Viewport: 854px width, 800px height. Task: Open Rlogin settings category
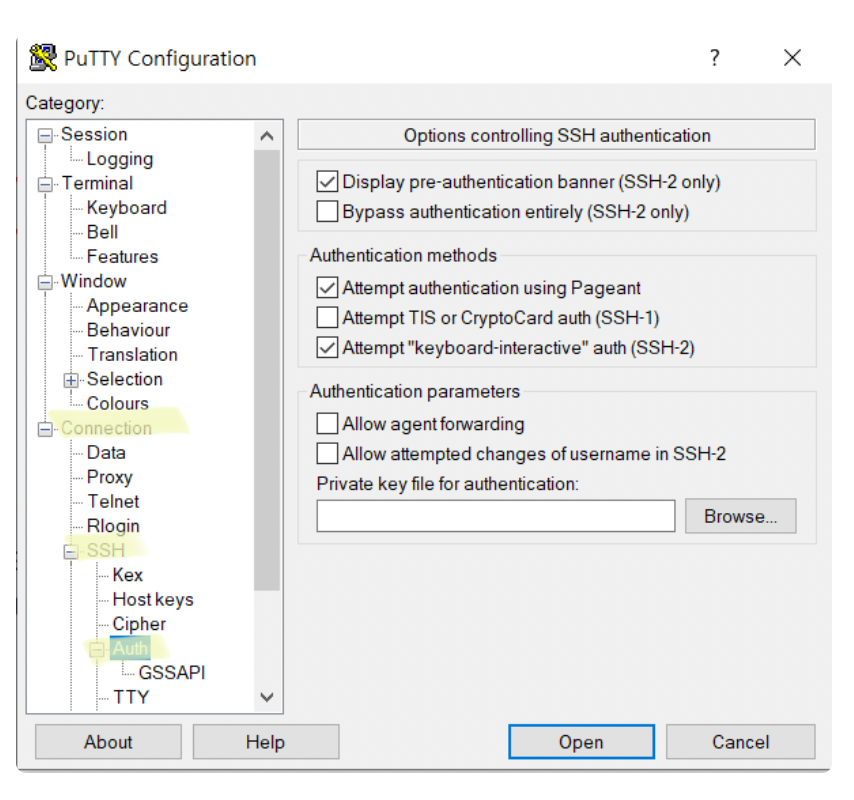(x=113, y=527)
